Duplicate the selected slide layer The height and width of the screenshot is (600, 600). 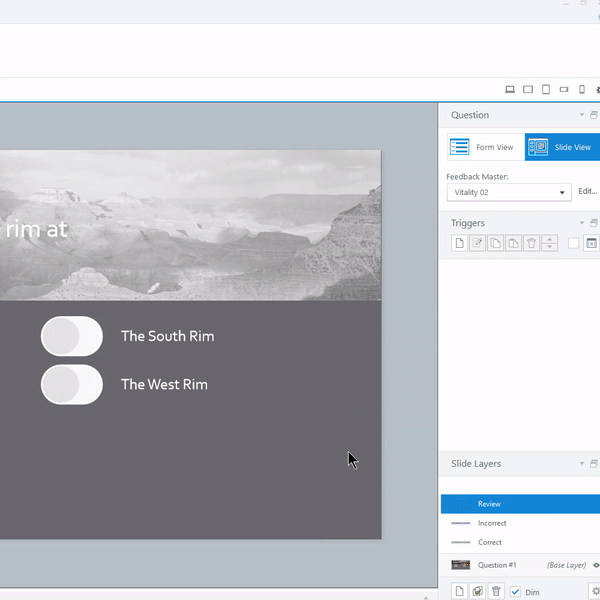pos(477,591)
